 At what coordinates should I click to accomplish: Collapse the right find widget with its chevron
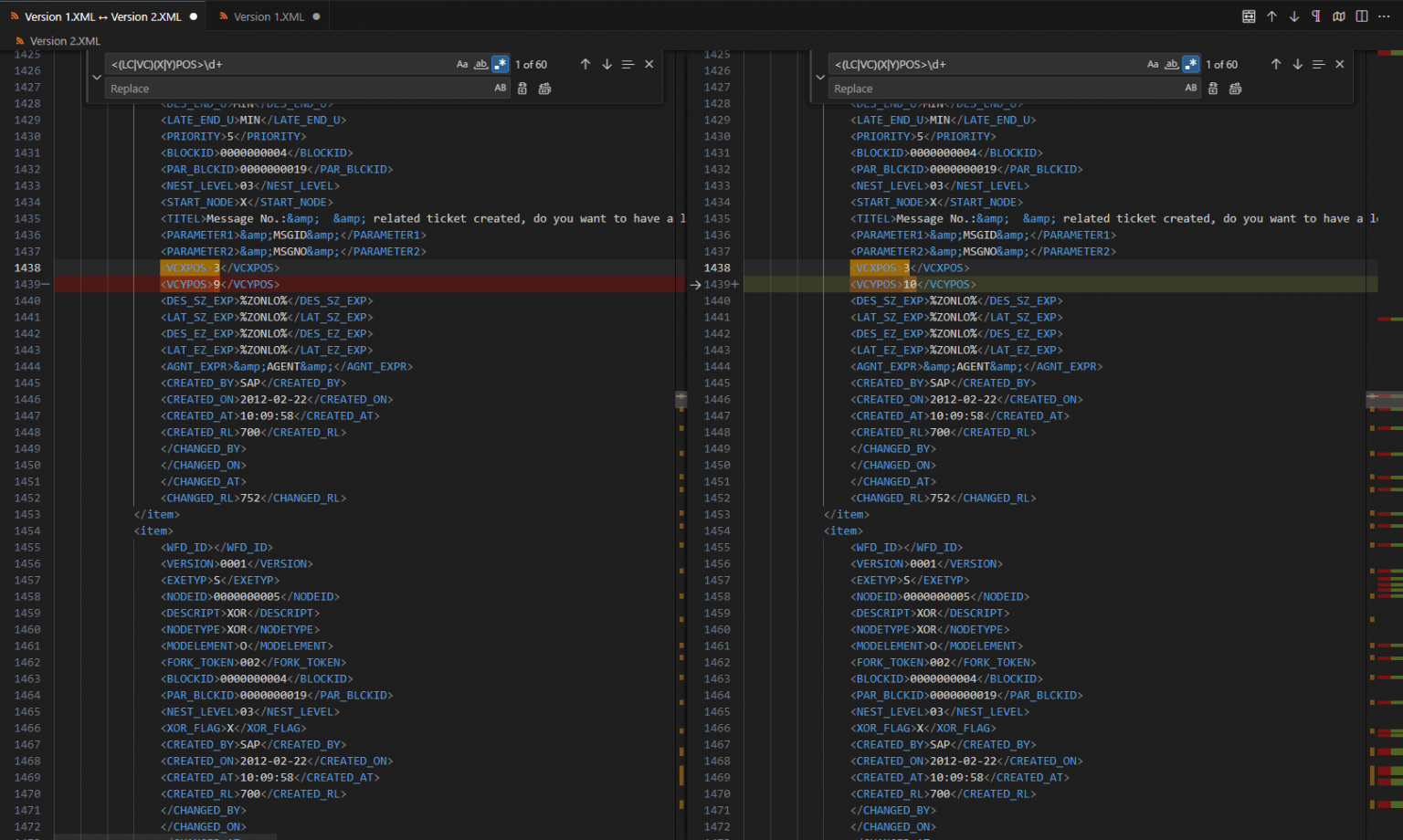tap(819, 77)
